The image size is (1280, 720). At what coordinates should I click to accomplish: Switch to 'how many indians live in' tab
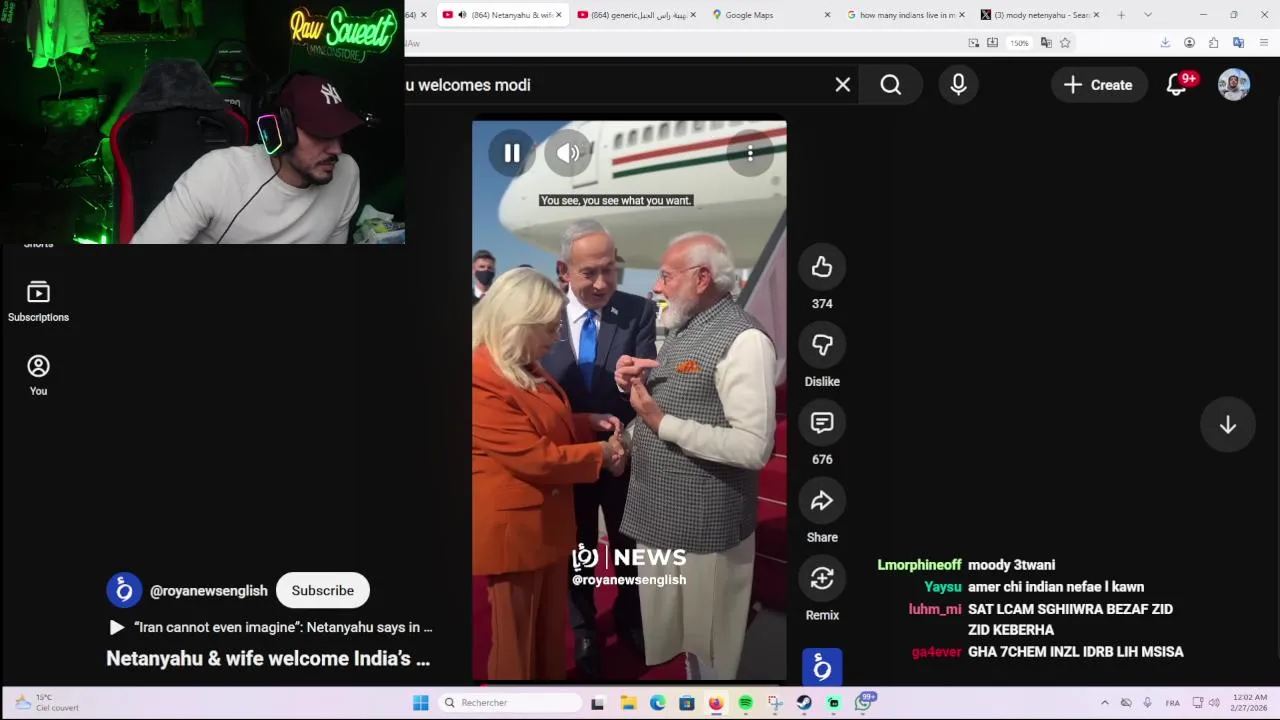905,15
